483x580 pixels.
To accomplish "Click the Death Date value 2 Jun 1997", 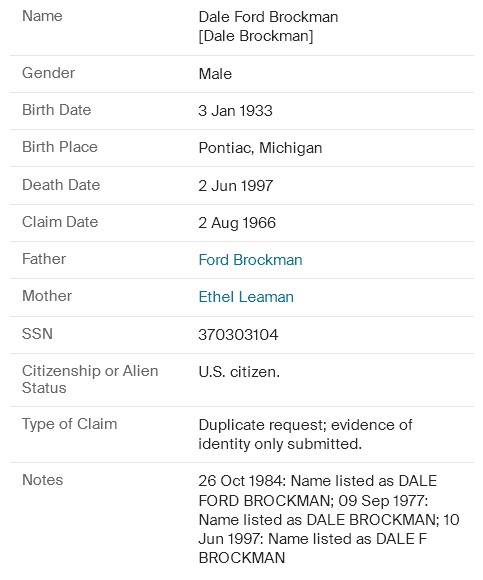I will coord(236,186).
